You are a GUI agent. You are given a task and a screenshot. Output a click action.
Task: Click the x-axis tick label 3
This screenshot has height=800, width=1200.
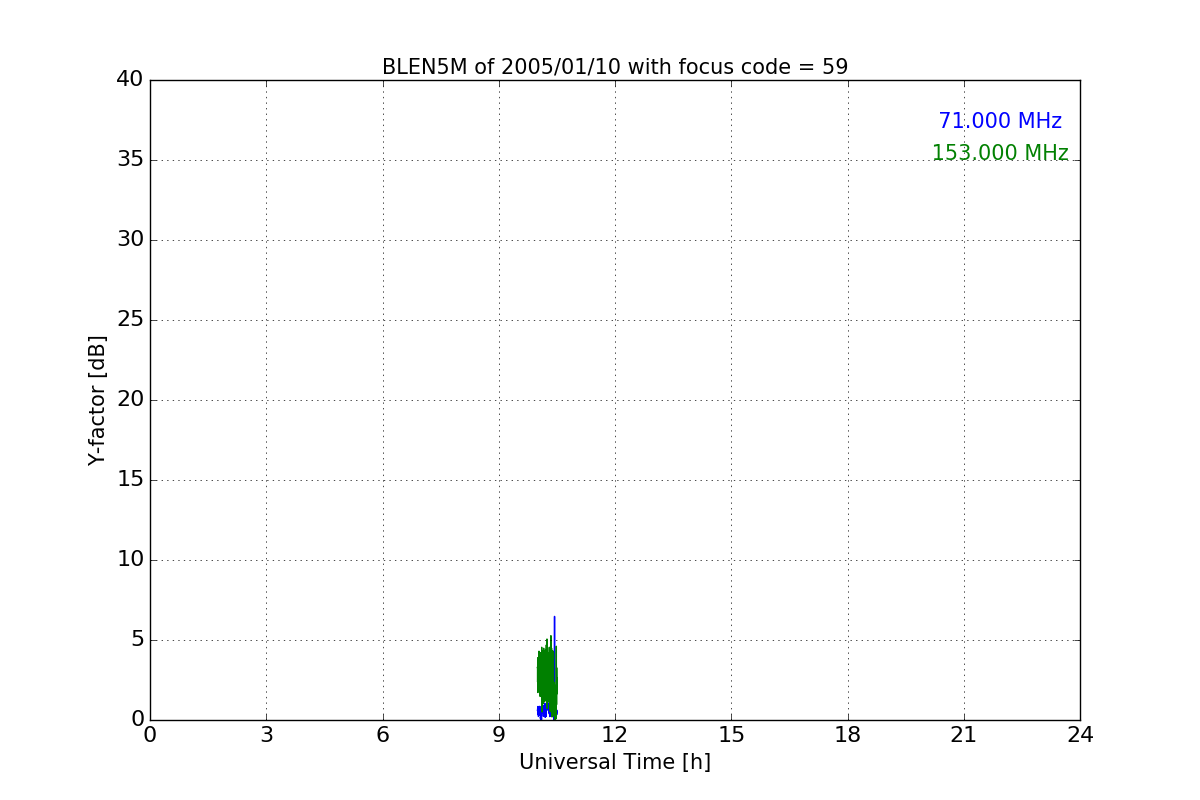[266, 735]
